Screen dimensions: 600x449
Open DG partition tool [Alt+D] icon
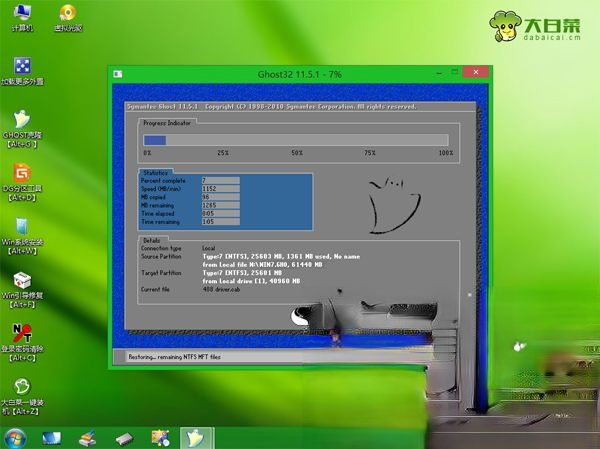pos(22,183)
